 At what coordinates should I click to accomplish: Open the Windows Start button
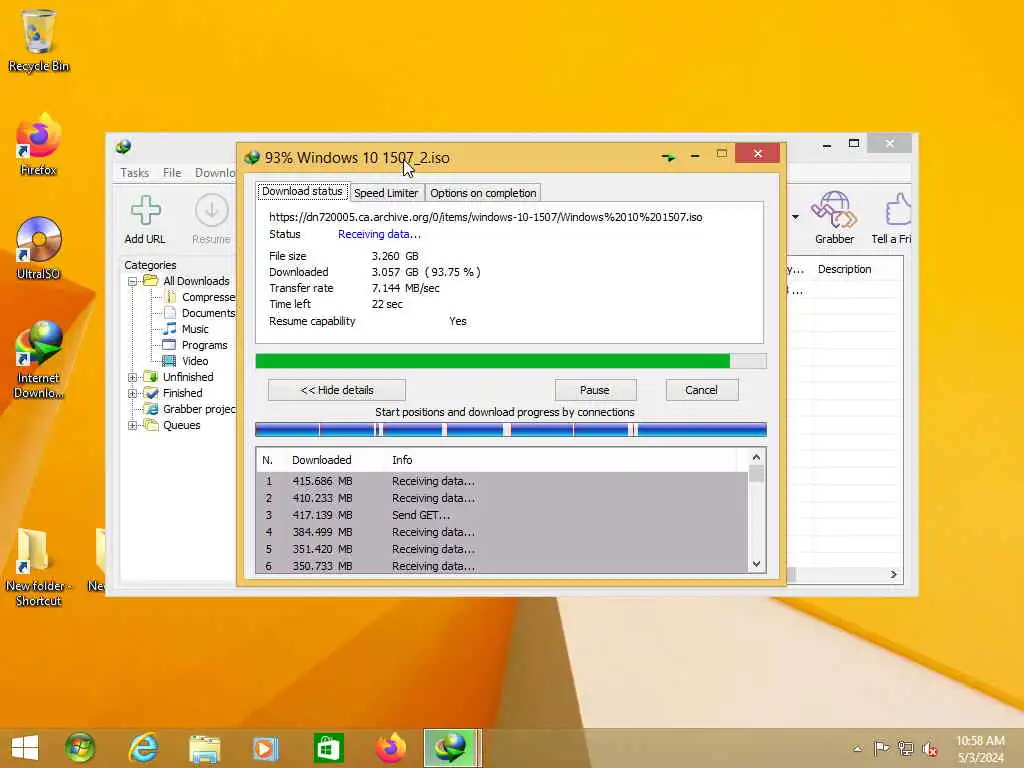[25, 748]
